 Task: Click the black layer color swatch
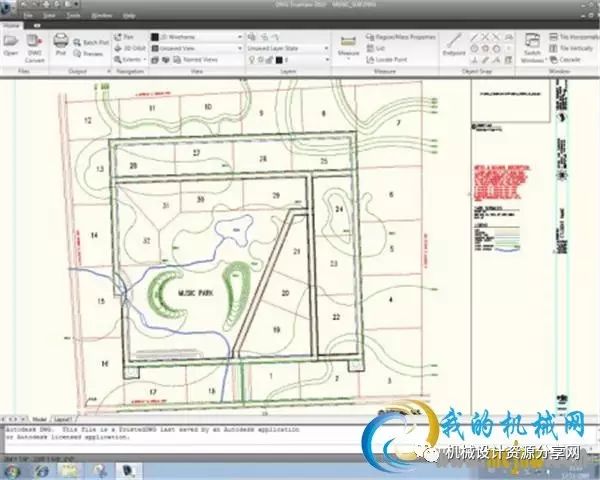pyautogui.click(x=278, y=60)
